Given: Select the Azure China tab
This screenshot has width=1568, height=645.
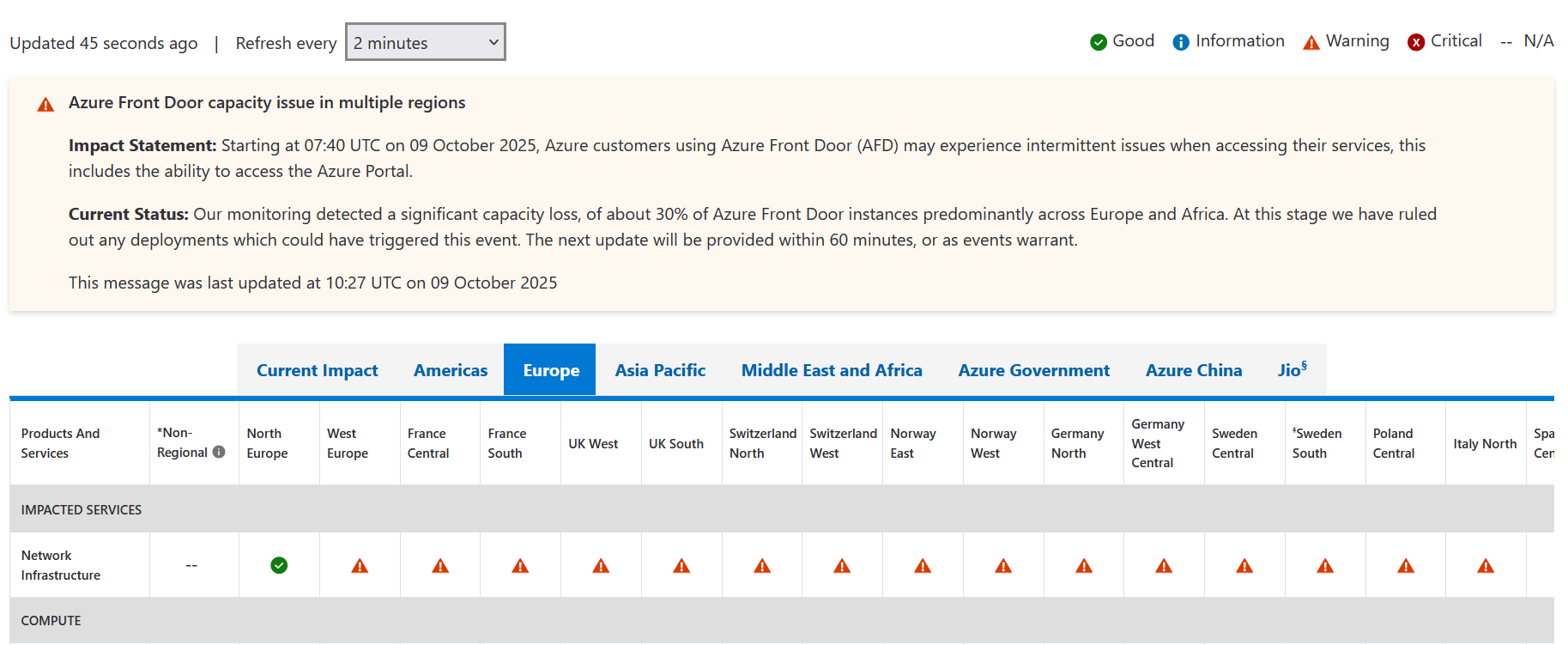Looking at the screenshot, I should [x=1193, y=370].
